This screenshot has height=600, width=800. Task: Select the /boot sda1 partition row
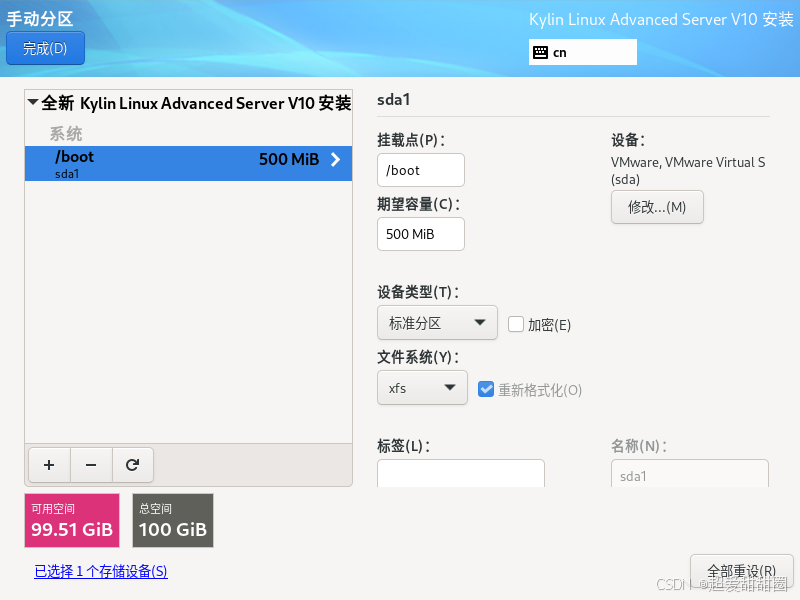tap(188, 163)
